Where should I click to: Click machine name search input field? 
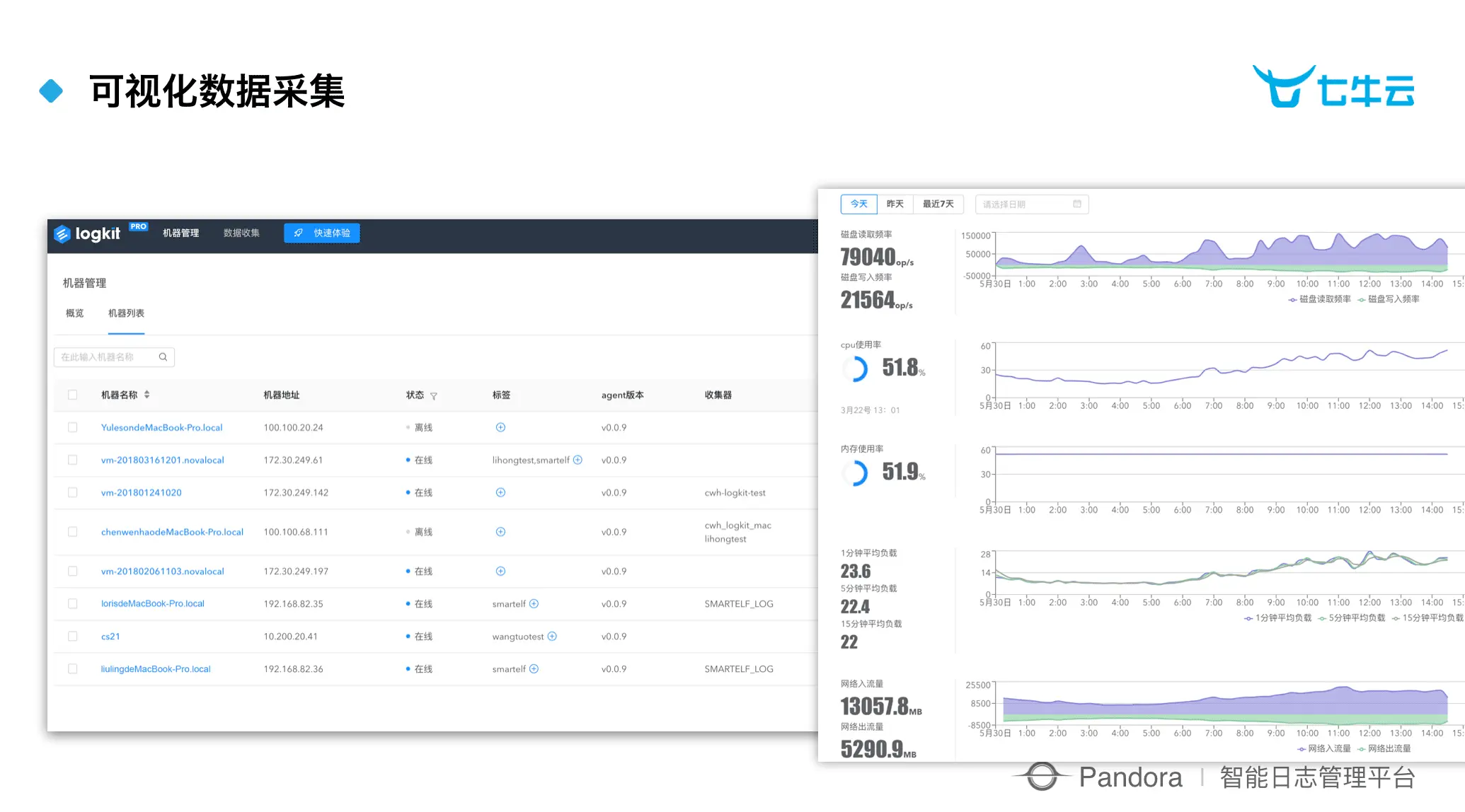pos(106,357)
